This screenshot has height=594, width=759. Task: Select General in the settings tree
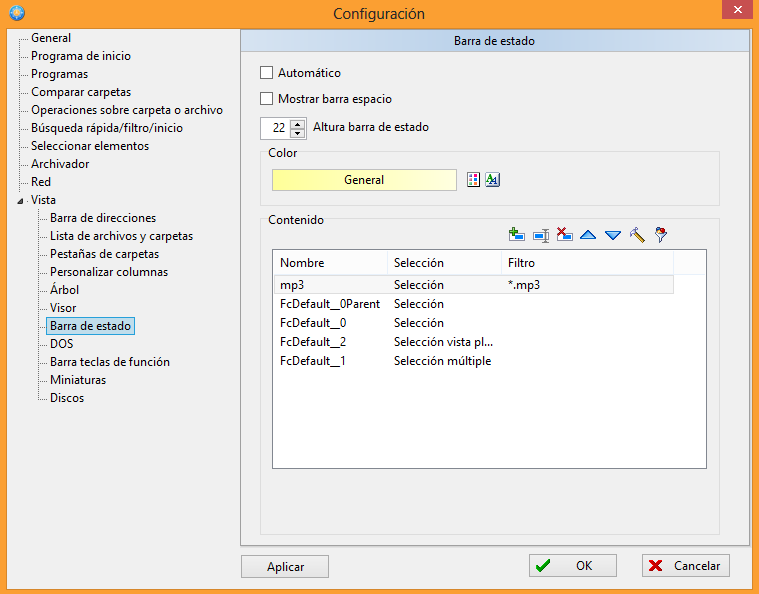point(51,38)
